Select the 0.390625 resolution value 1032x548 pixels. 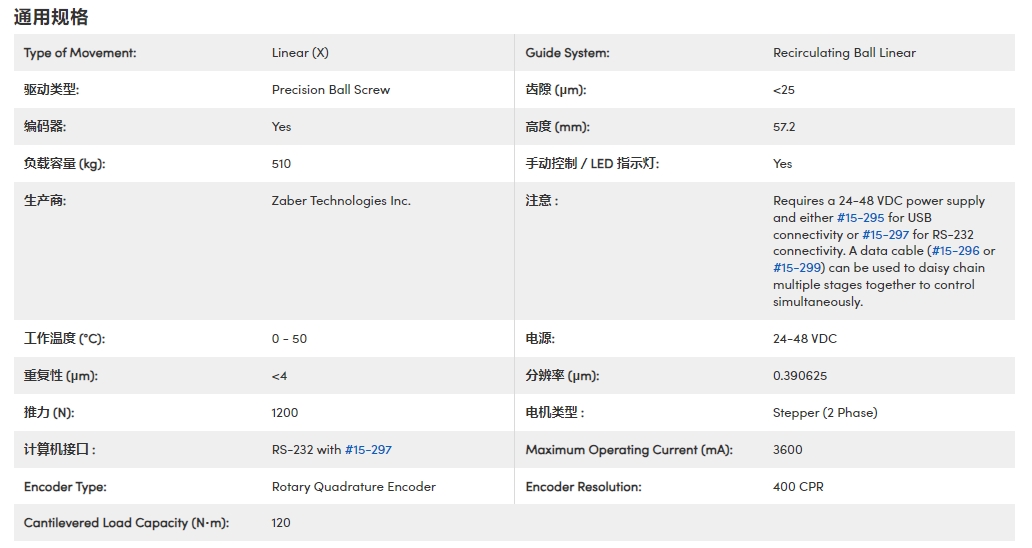[799, 376]
